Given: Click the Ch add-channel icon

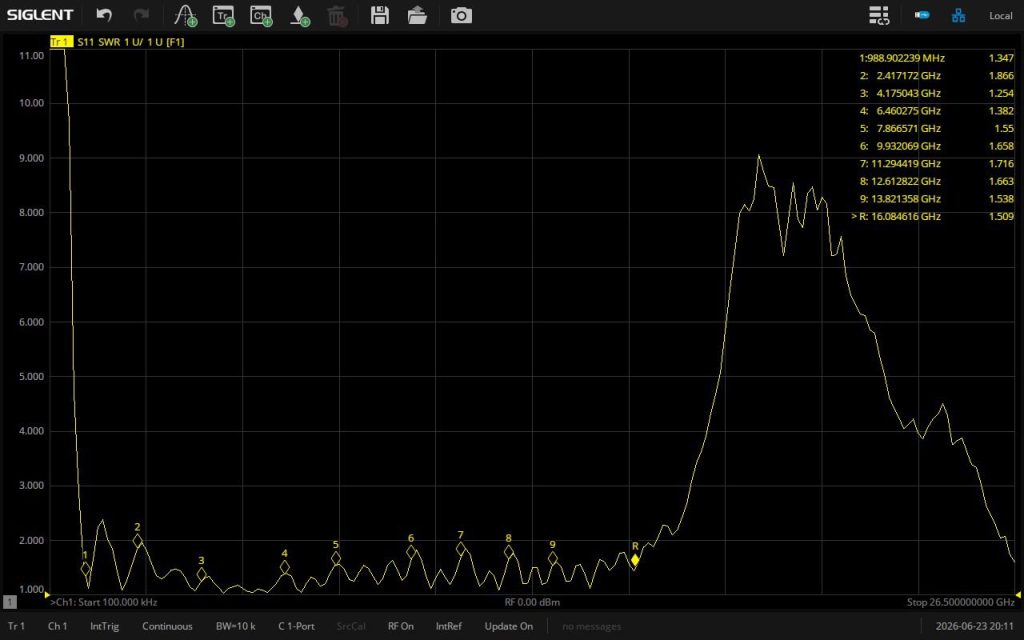Looking at the screenshot, I should click(261, 15).
